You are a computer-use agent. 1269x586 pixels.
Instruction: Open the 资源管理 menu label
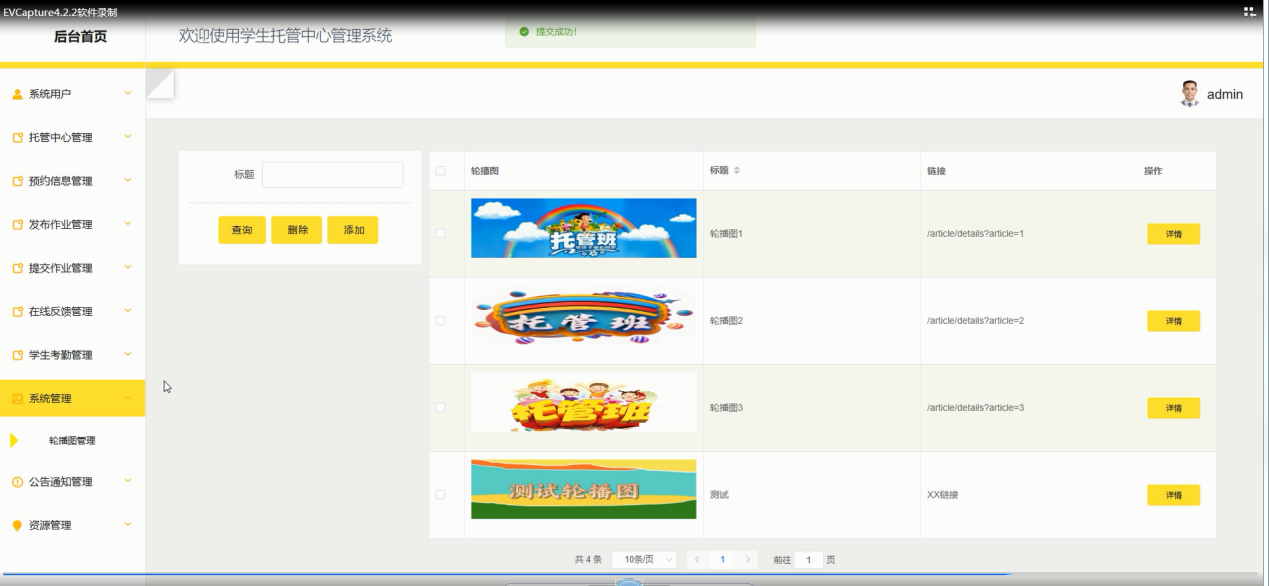[x=50, y=526]
